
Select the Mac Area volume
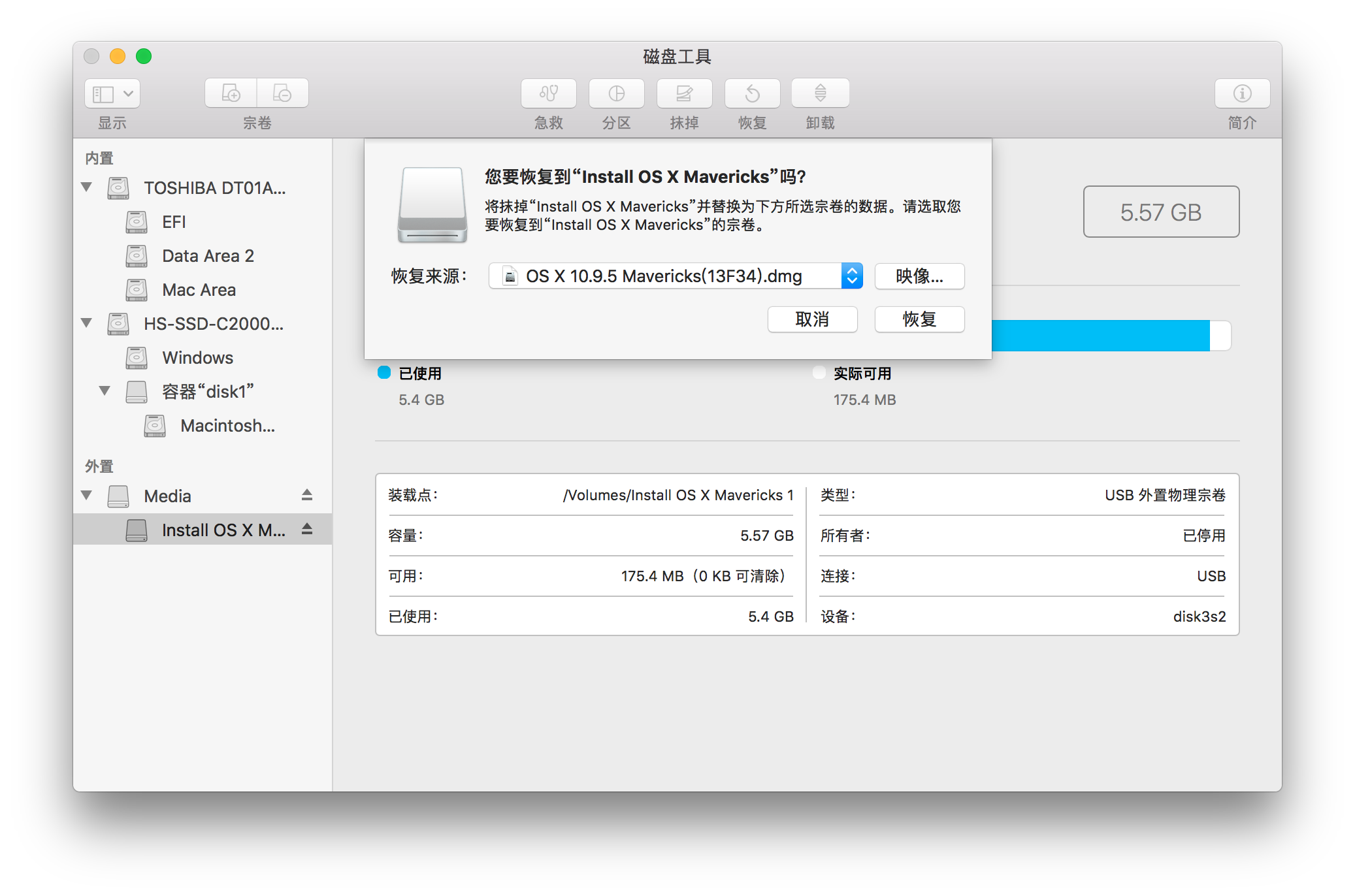(x=199, y=289)
